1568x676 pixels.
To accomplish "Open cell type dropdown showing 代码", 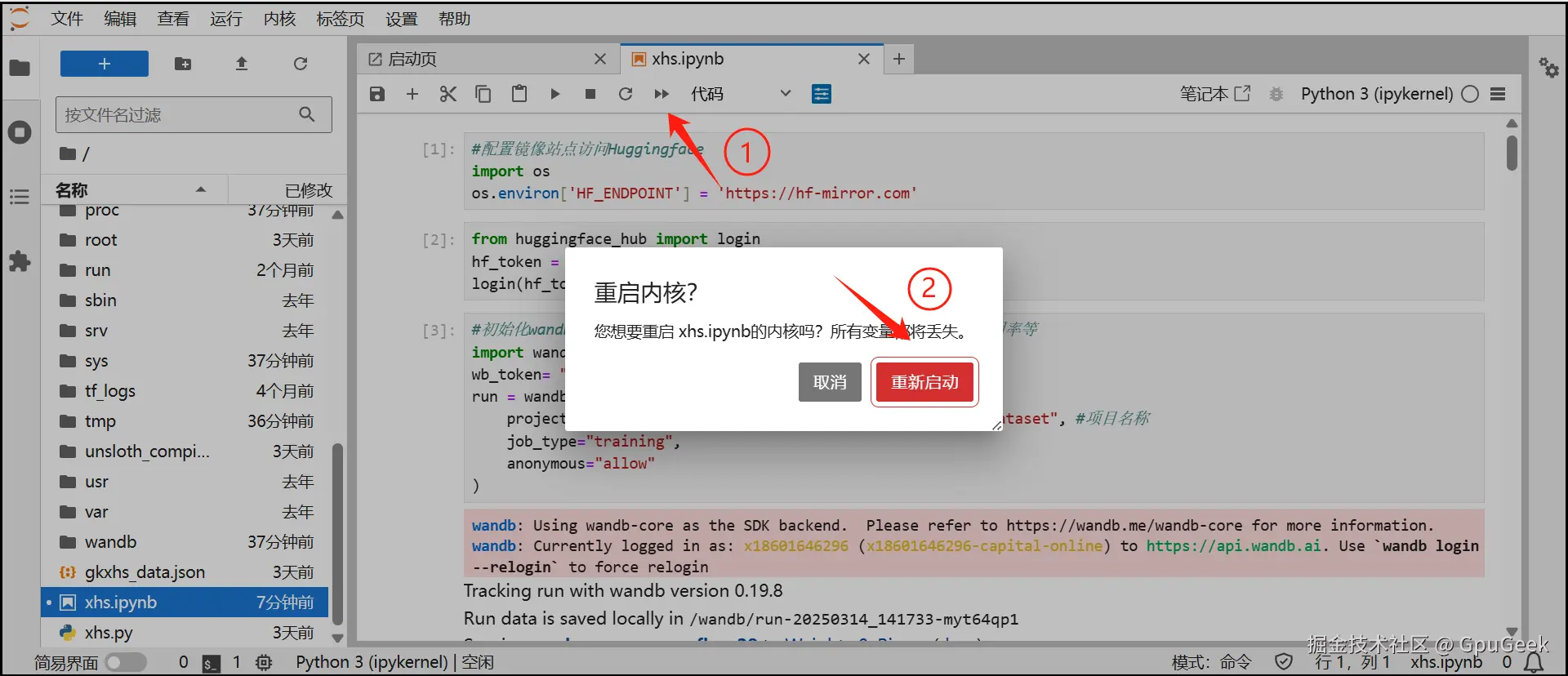I will coord(741,94).
